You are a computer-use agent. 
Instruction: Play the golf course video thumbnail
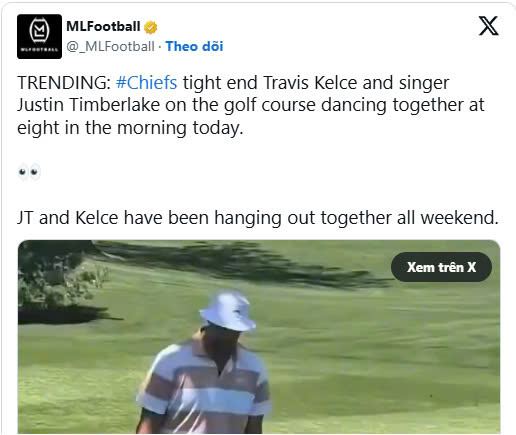coord(259,337)
